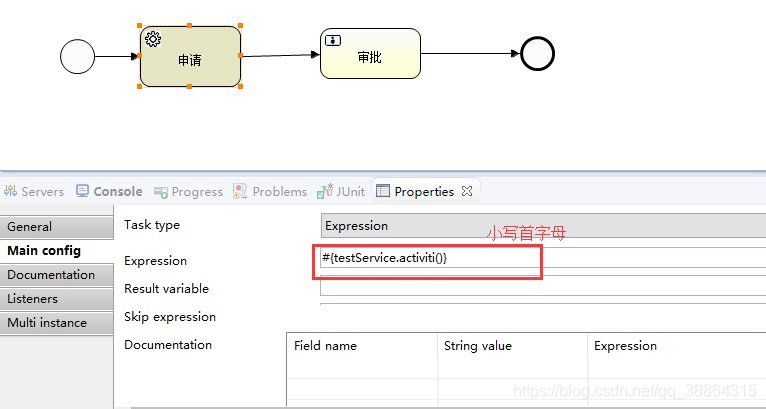Close the Properties view tab
Screen dimensions: 766x409
tap(467, 192)
